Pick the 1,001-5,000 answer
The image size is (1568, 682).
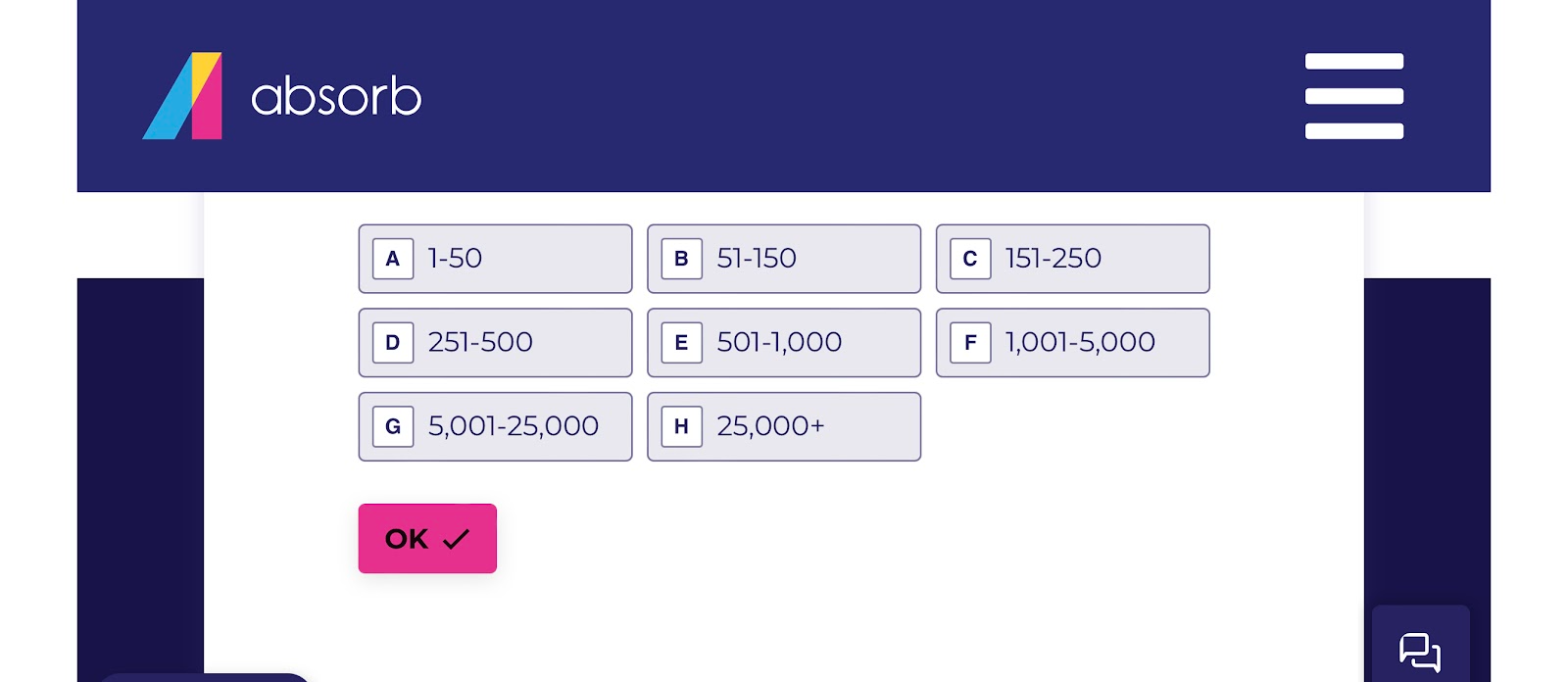1073,342
